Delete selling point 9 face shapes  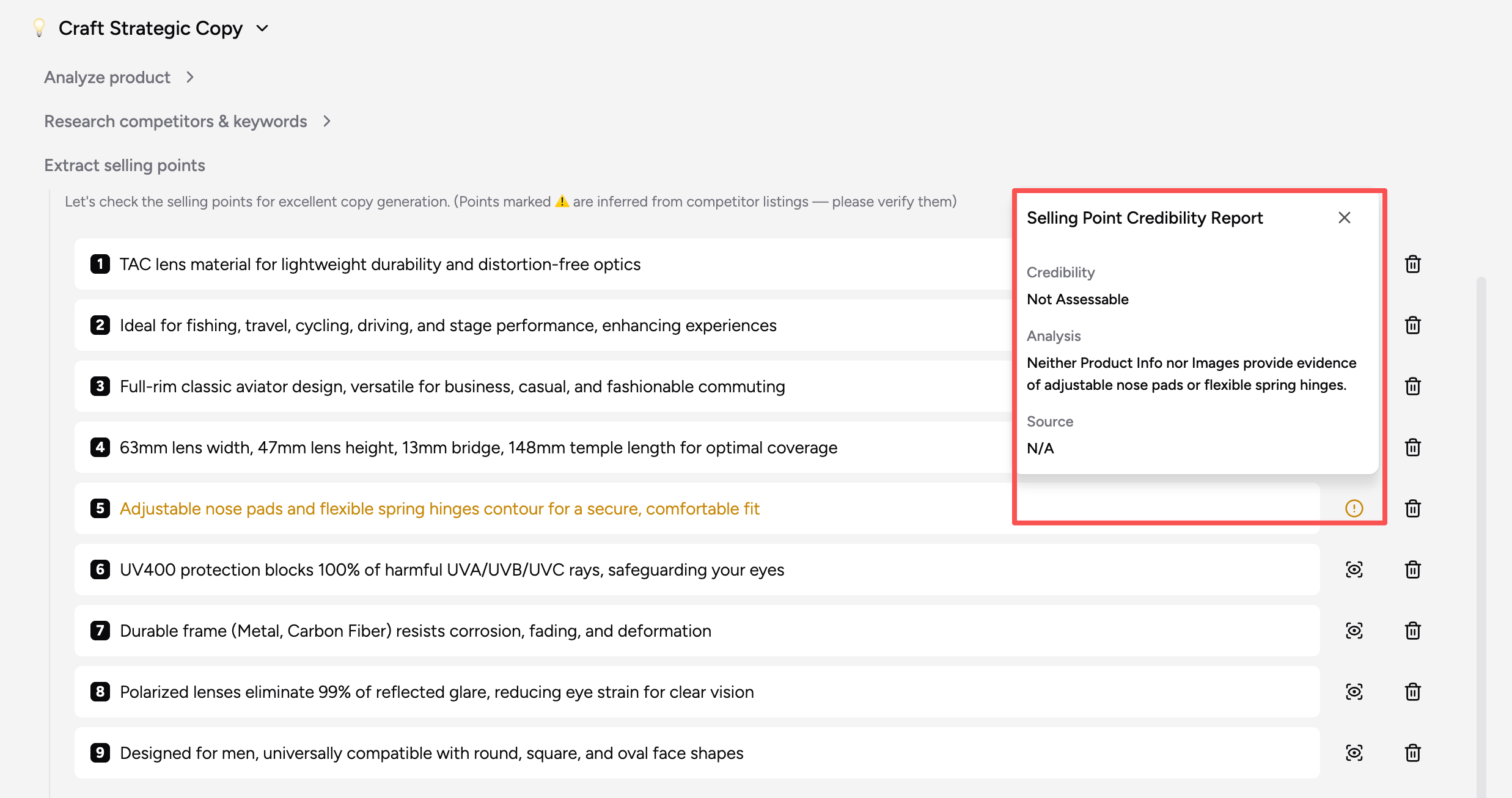tap(1412, 753)
